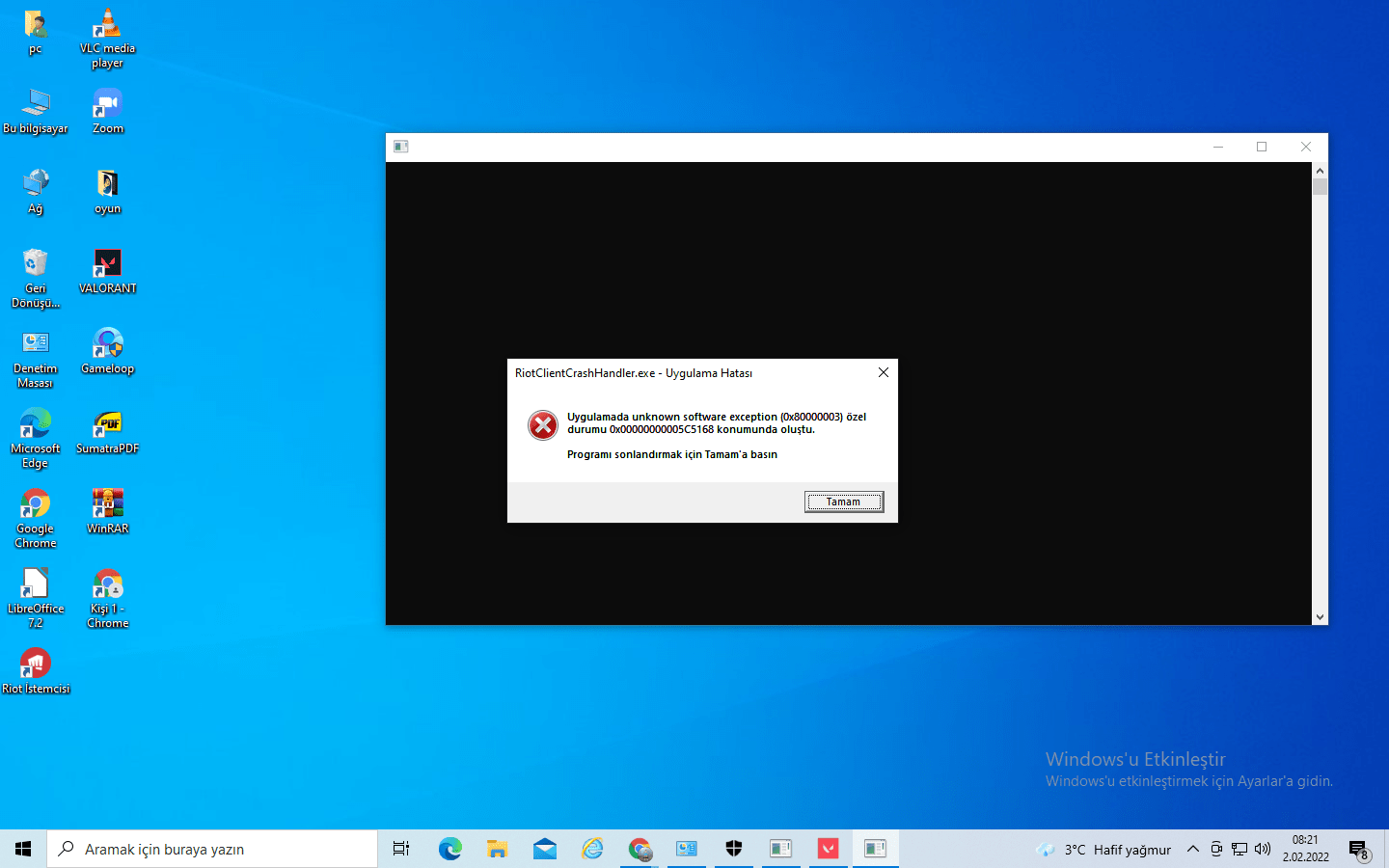Screen dimensions: 1389x868
Task: Click scroll down arrow in black window
Action: [x=1321, y=617]
